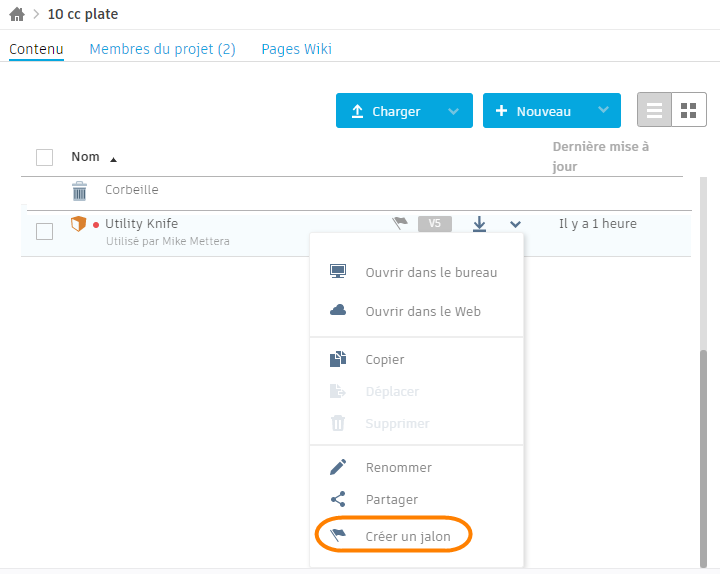Switch to list view
Image resolution: width=720 pixels, height=574 pixels.
coord(654,110)
